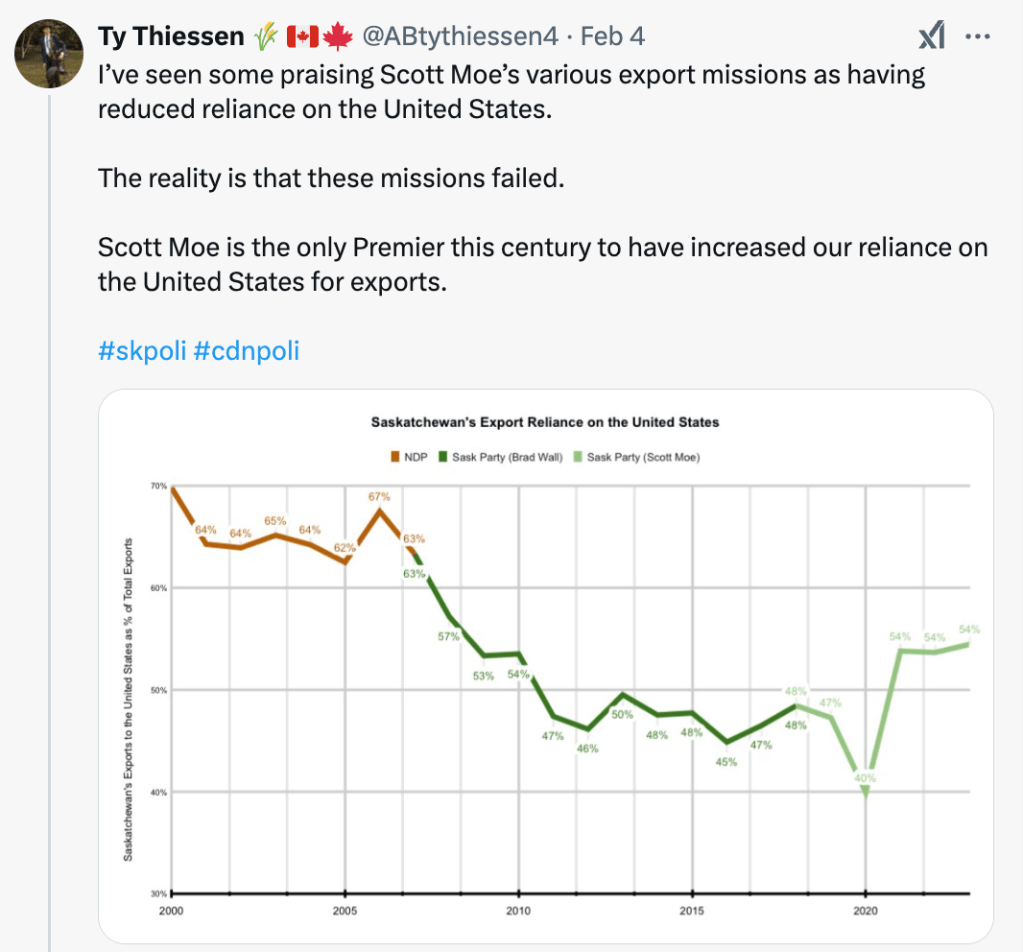Click the Canadian flag emoji in the name
This screenshot has width=1023, height=952.
(x=302, y=37)
